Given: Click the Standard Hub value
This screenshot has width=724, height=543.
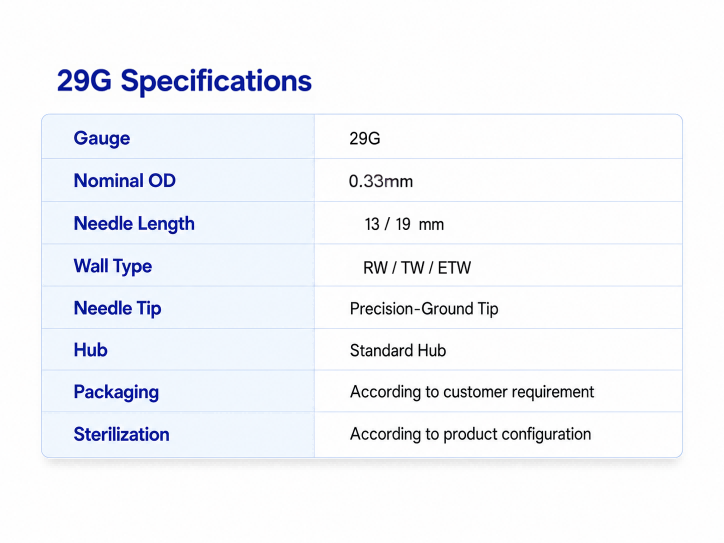Looking at the screenshot, I should coord(398,350).
